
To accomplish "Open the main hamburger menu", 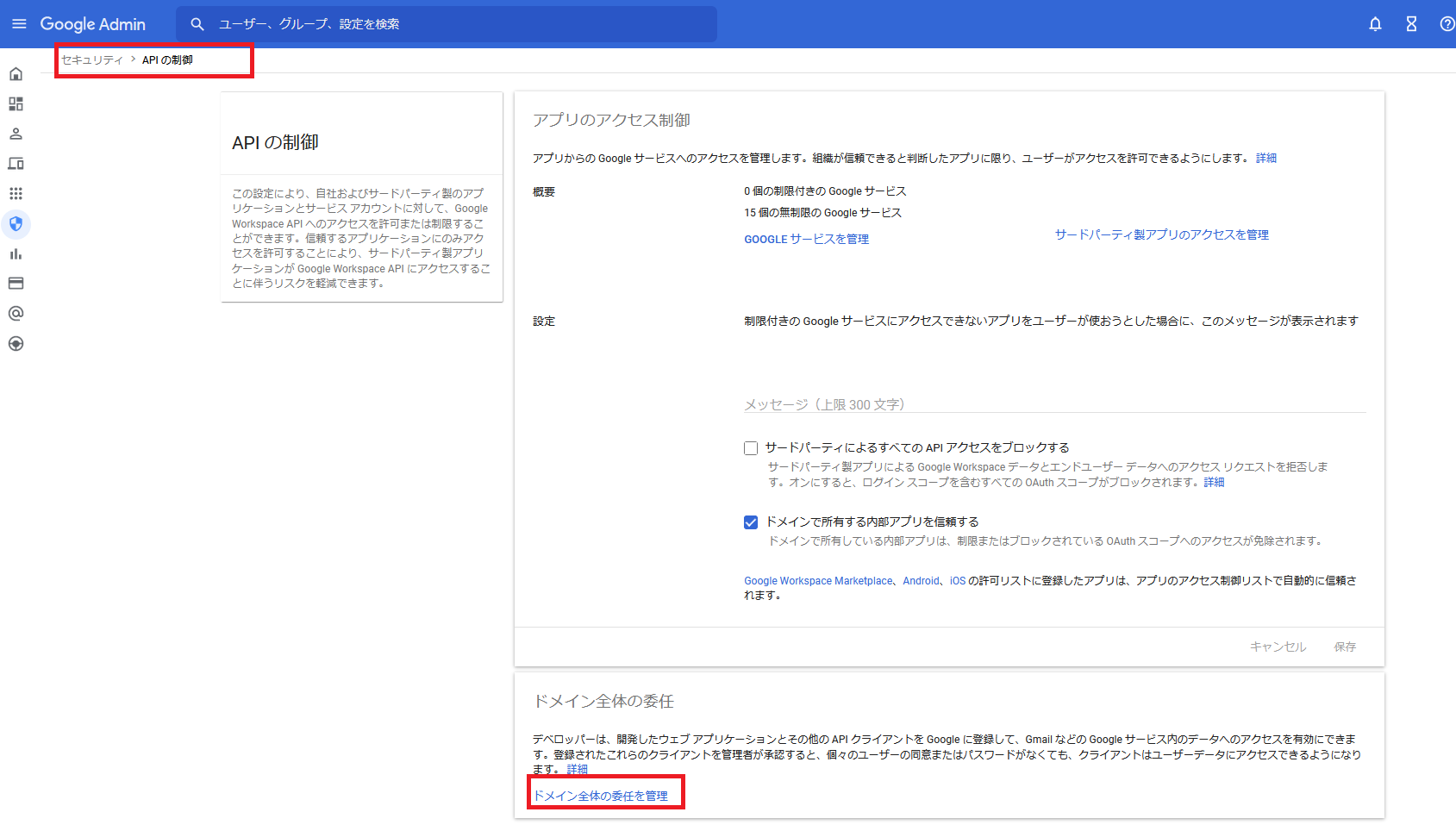I will point(19,24).
